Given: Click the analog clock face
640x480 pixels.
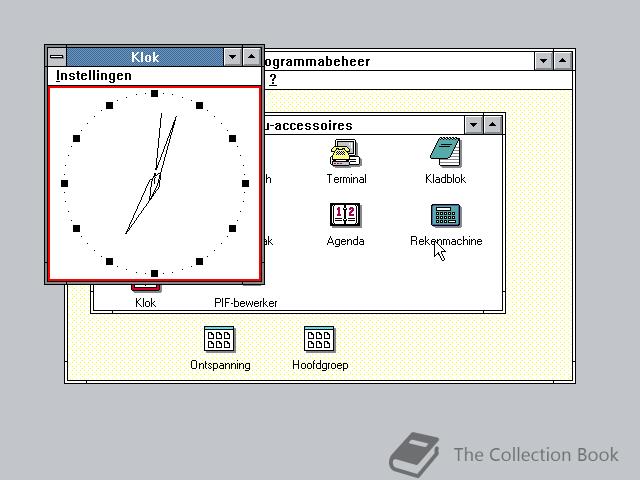Looking at the screenshot, I should [x=154, y=183].
